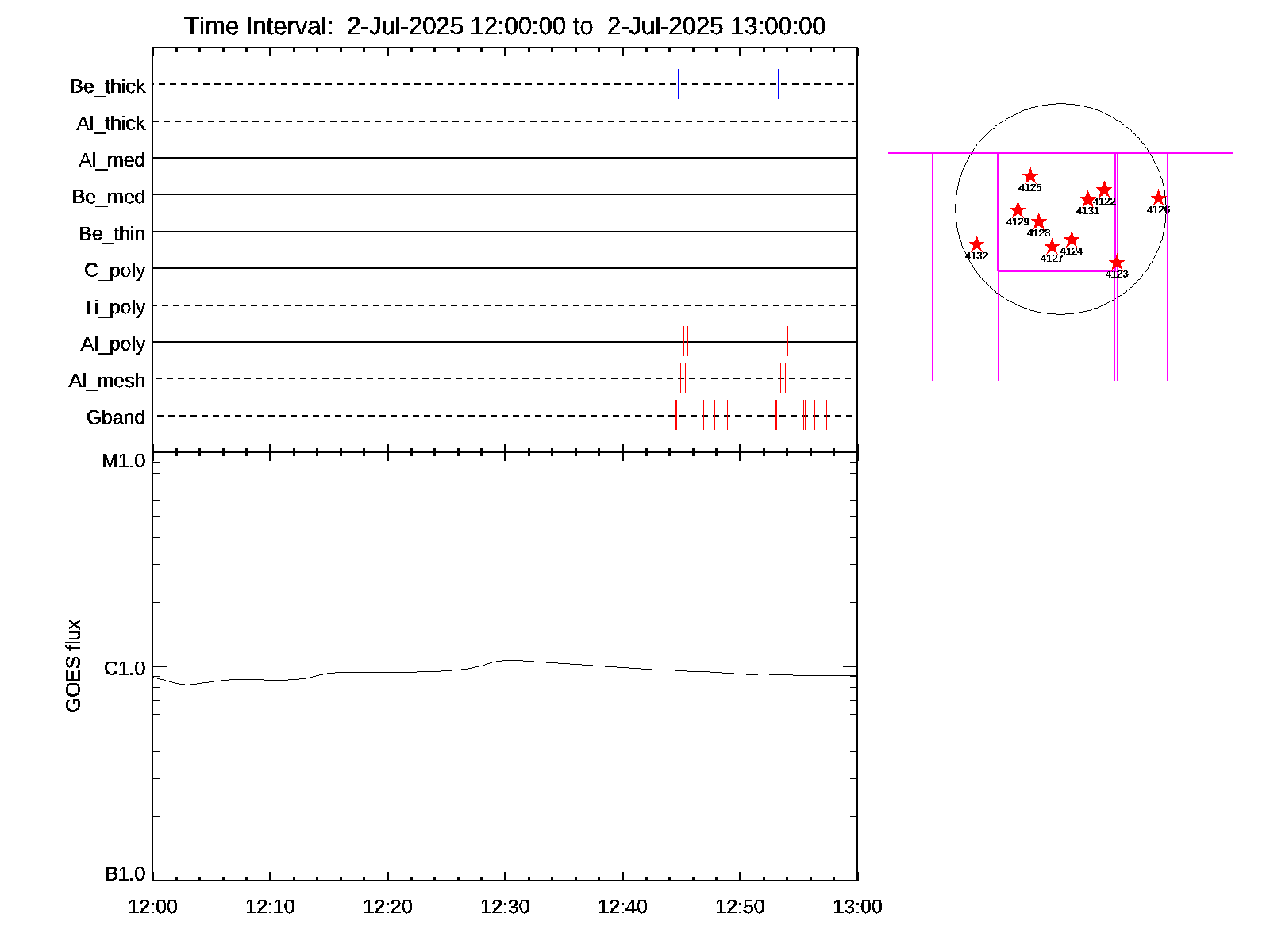Click the M1.0 label on the flux axis
This screenshot has width=1270, height=952.
tap(124, 461)
